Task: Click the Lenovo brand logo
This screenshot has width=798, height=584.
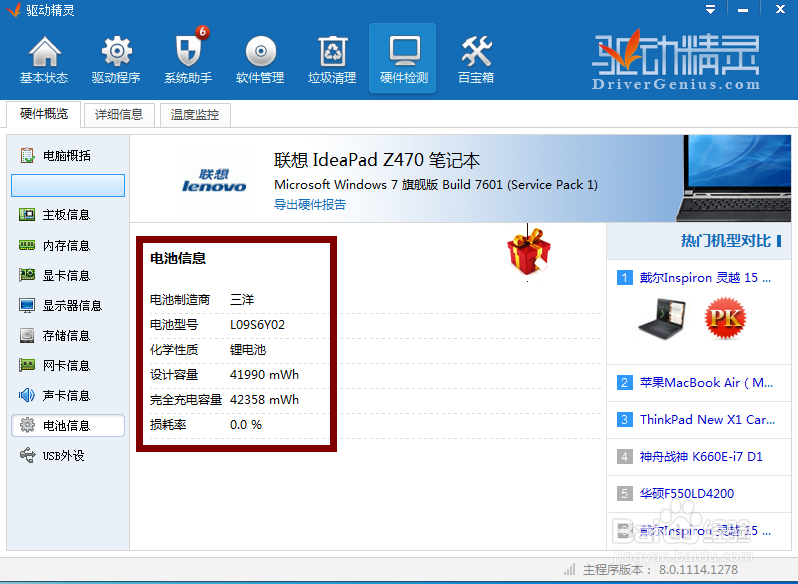Action: (x=214, y=181)
